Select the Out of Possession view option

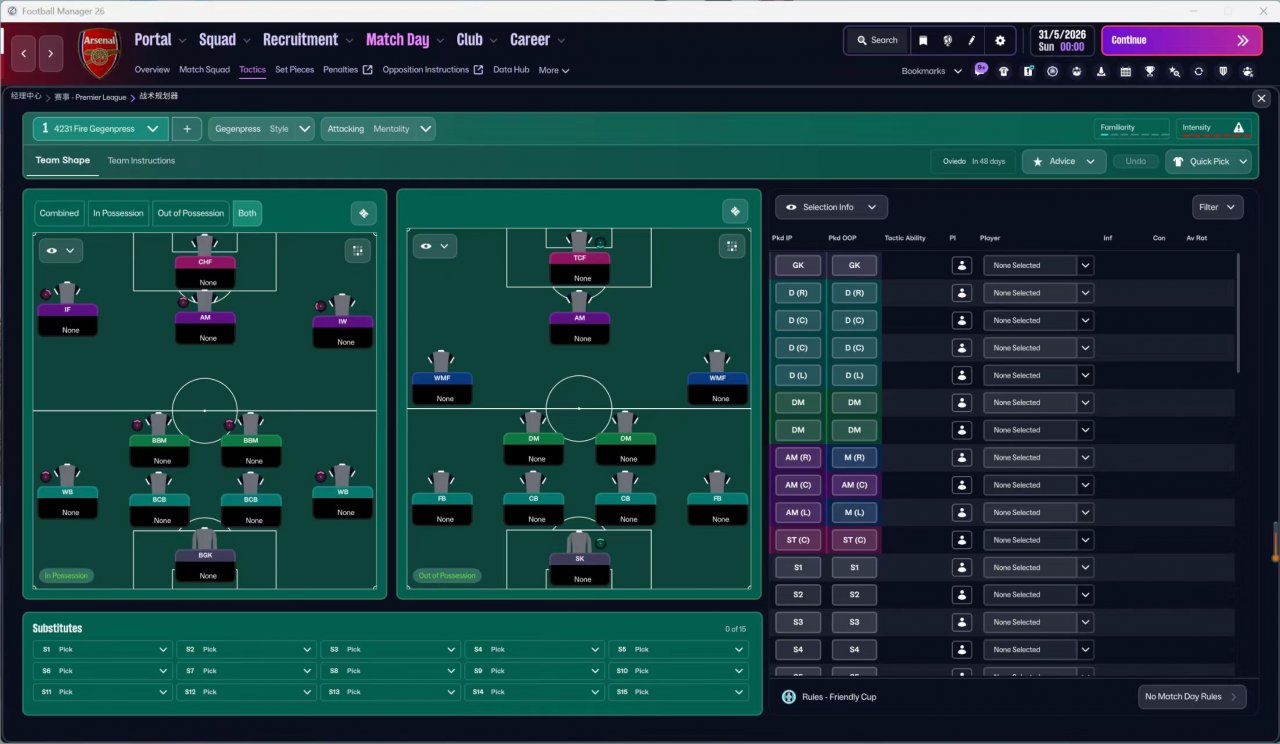[x=191, y=213]
